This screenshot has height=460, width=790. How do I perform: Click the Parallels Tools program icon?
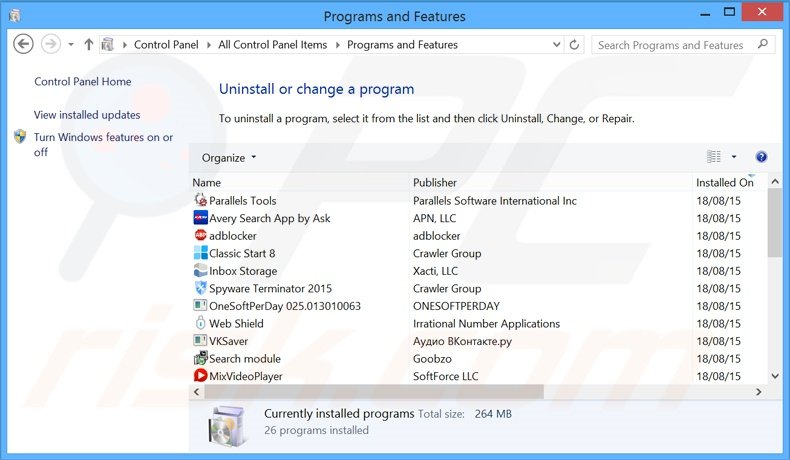(x=201, y=200)
